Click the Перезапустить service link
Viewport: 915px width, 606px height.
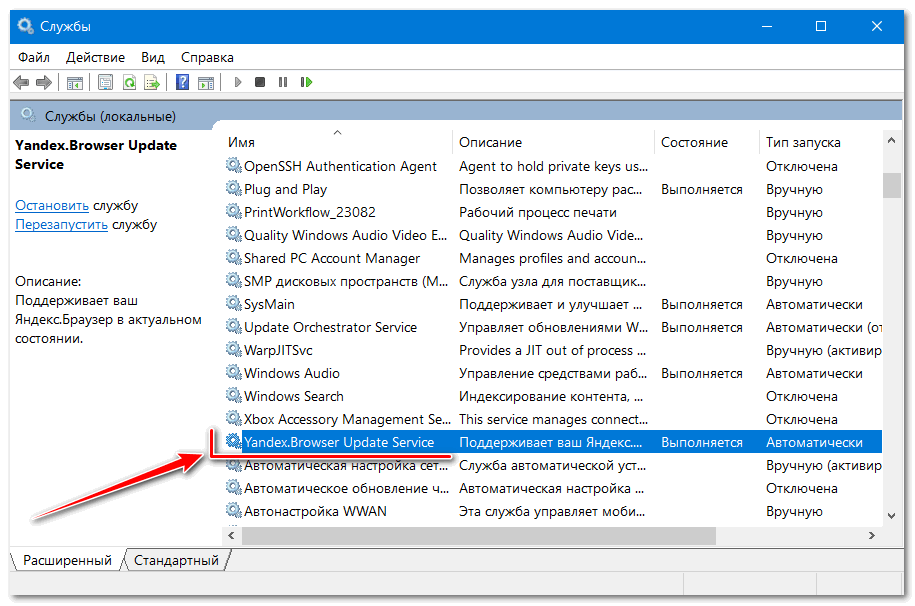(61, 224)
